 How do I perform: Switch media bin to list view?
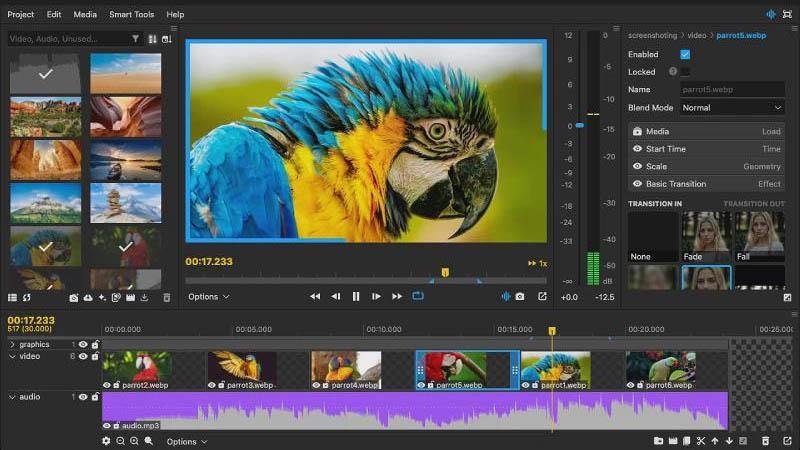point(13,297)
